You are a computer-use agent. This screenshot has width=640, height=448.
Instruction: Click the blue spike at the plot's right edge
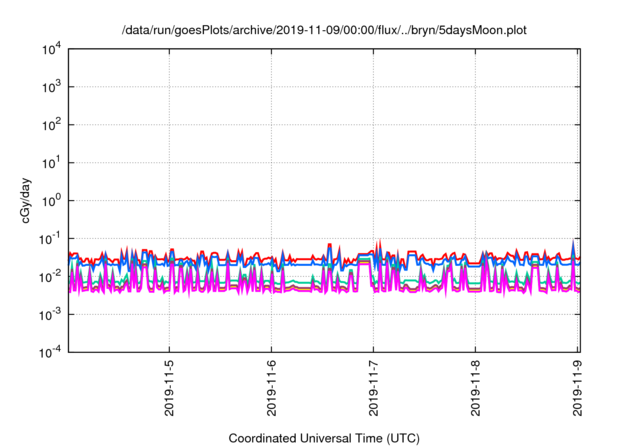[573, 242]
